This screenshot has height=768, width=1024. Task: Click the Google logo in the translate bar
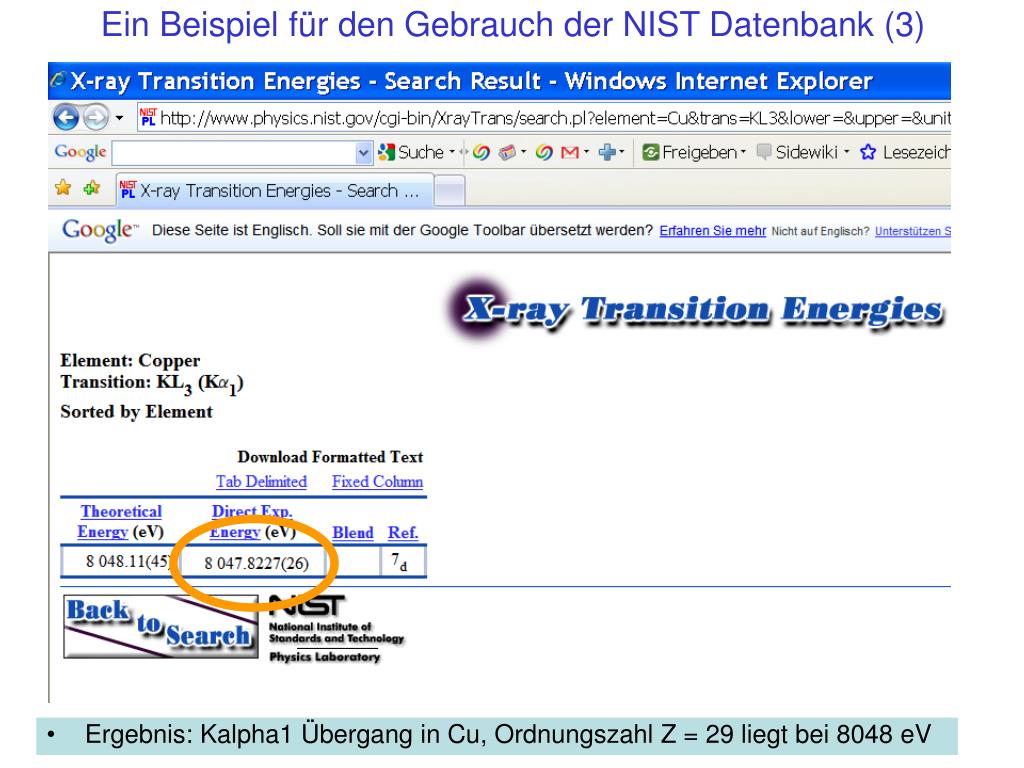point(100,231)
